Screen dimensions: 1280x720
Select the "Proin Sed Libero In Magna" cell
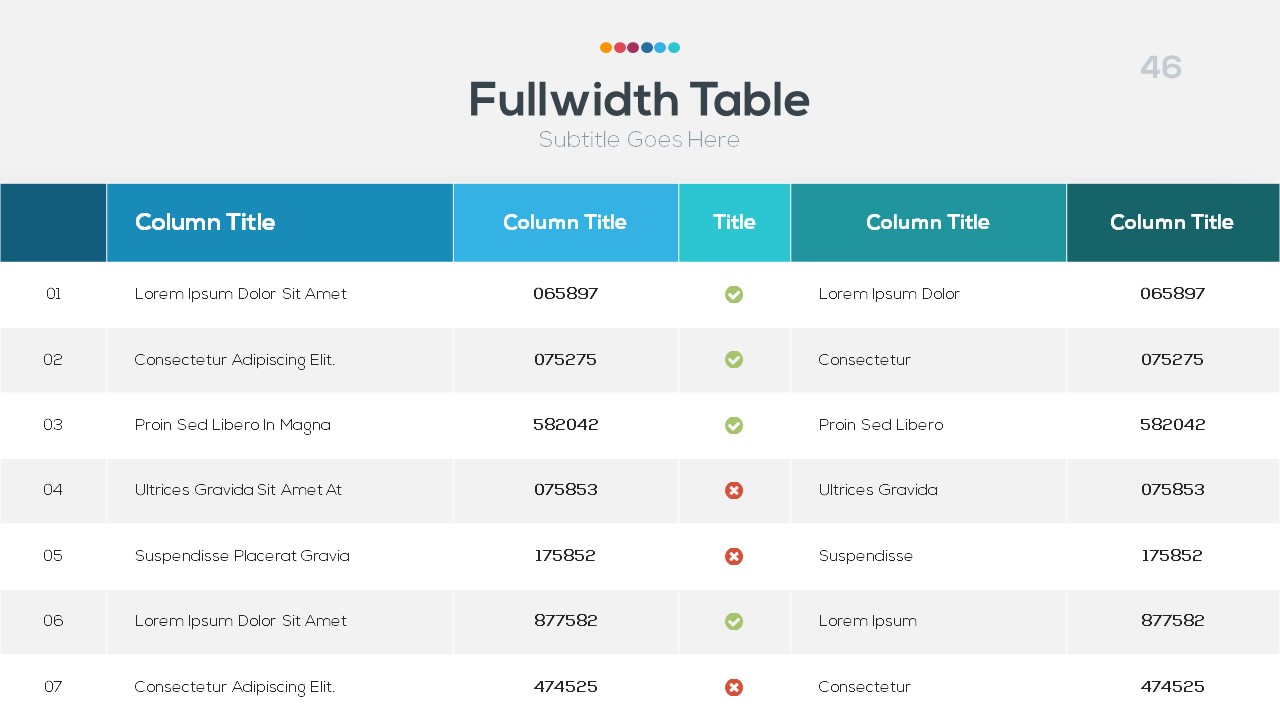tap(233, 425)
